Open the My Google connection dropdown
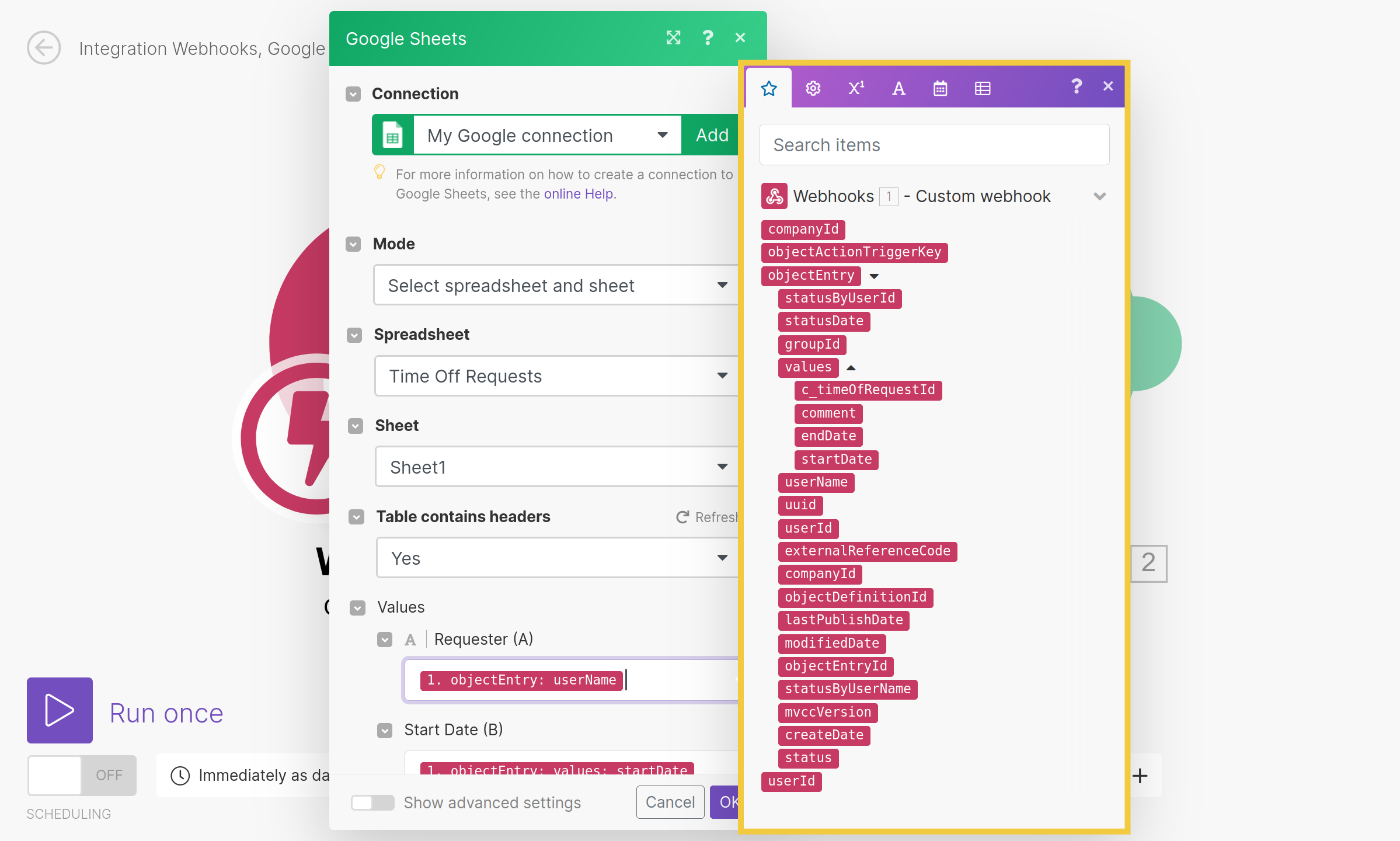1400x841 pixels. click(x=547, y=135)
